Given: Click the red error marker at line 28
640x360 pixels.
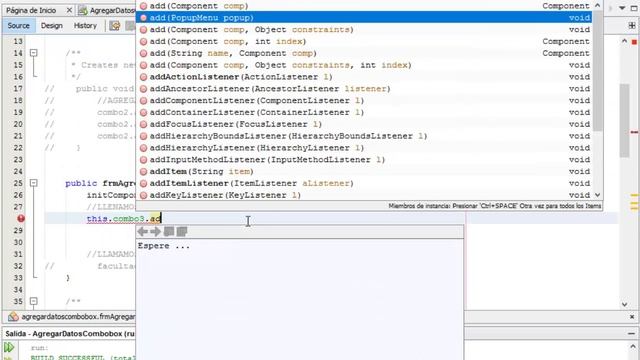Looking at the screenshot, I should (x=21, y=219).
